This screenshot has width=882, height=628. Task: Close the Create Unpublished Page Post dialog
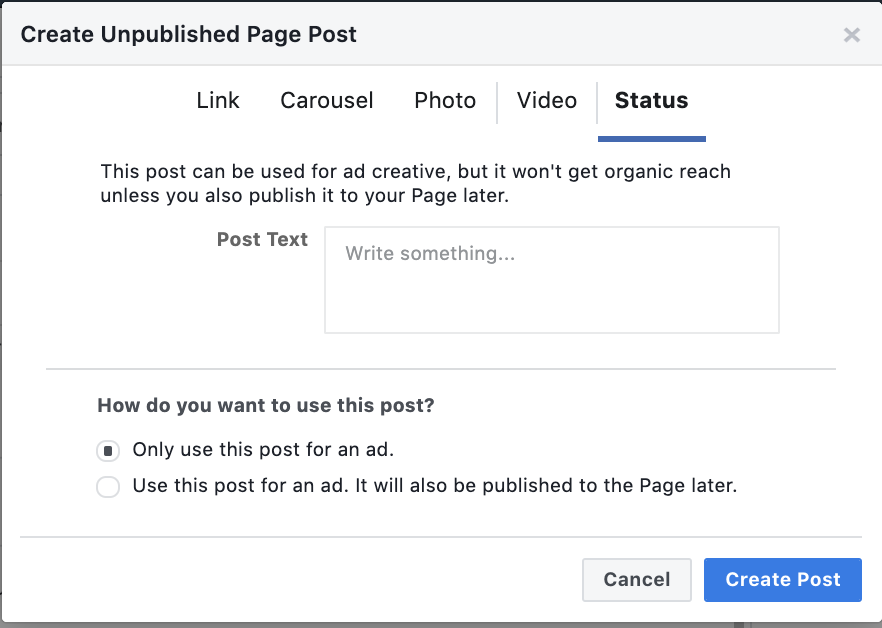851,34
